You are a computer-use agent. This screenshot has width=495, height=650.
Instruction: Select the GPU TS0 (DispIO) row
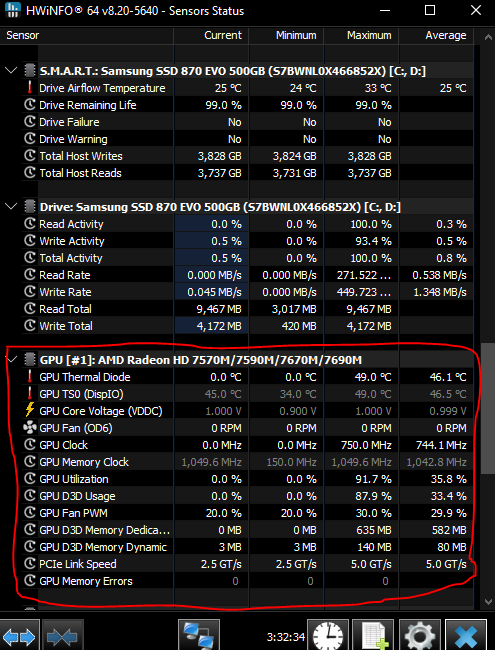click(248, 394)
